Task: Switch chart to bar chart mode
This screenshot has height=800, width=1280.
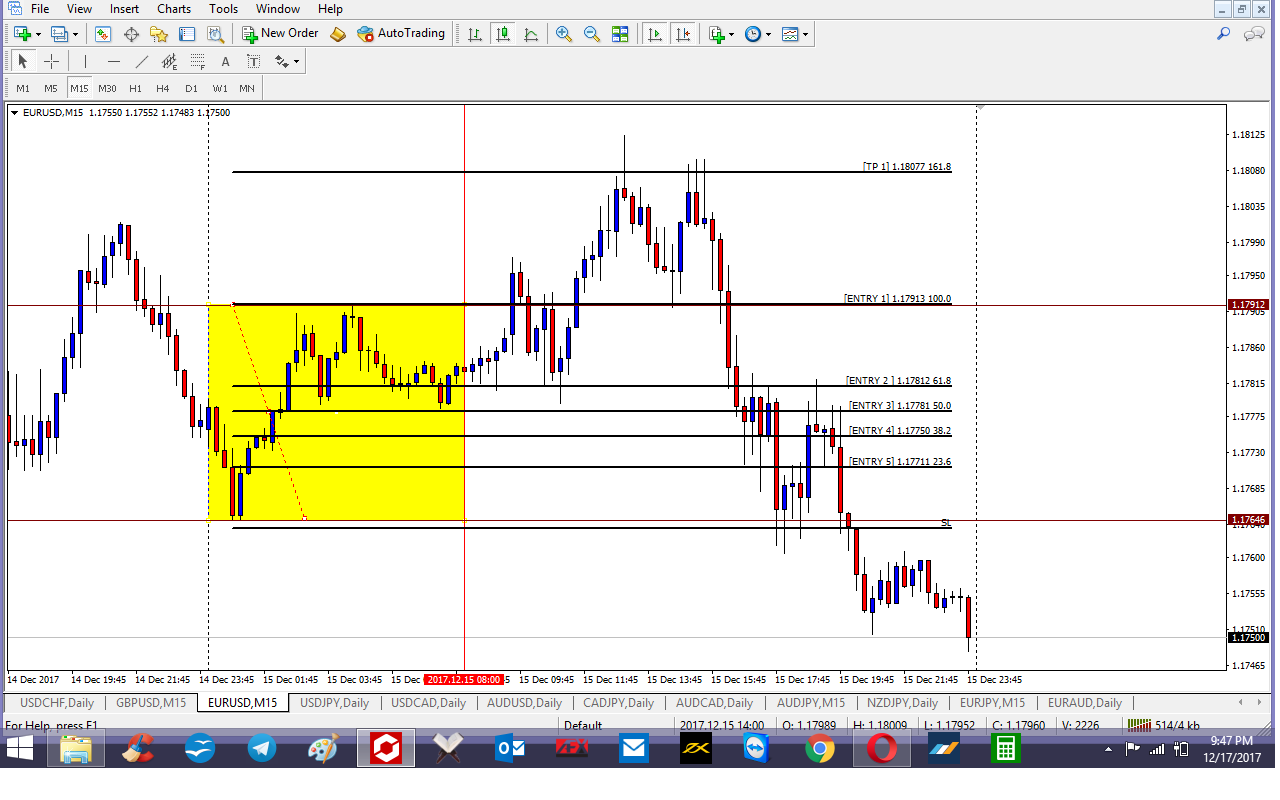Action: click(x=475, y=34)
